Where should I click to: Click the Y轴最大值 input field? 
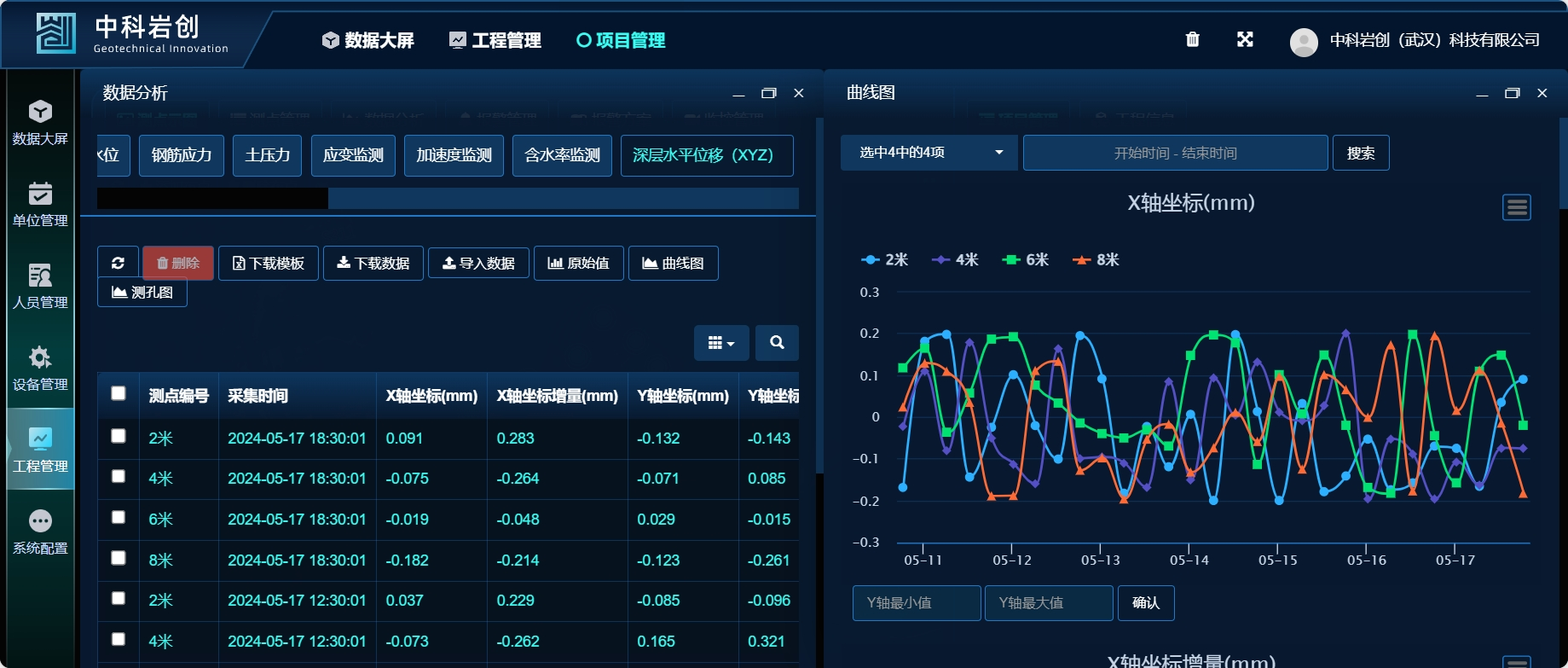coord(1049,603)
